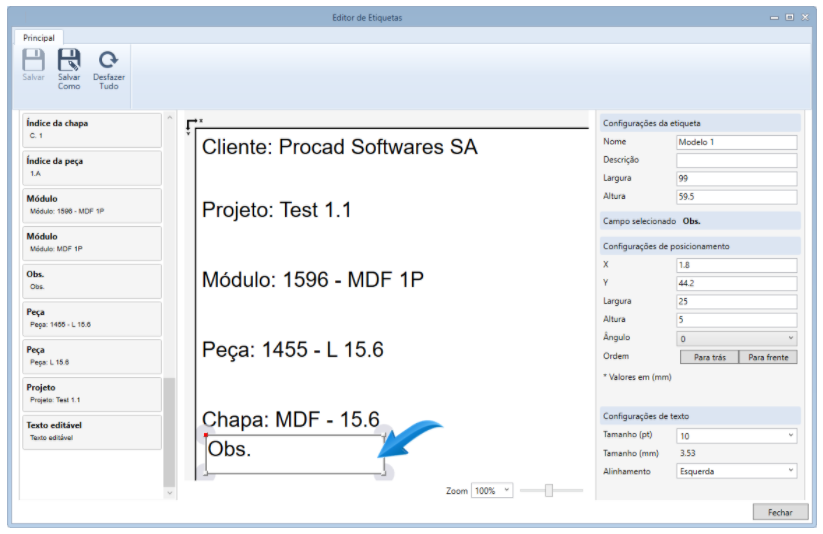Click the label Largura field showing 99

736,179
